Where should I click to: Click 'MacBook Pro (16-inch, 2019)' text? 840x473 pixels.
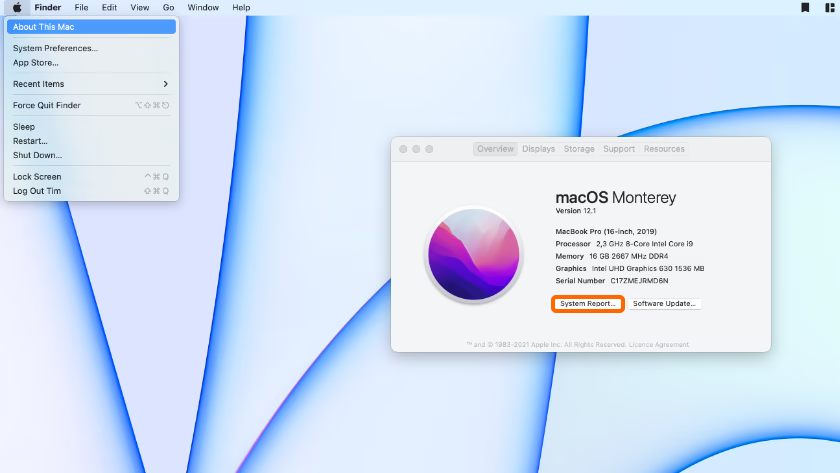tap(606, 231)
